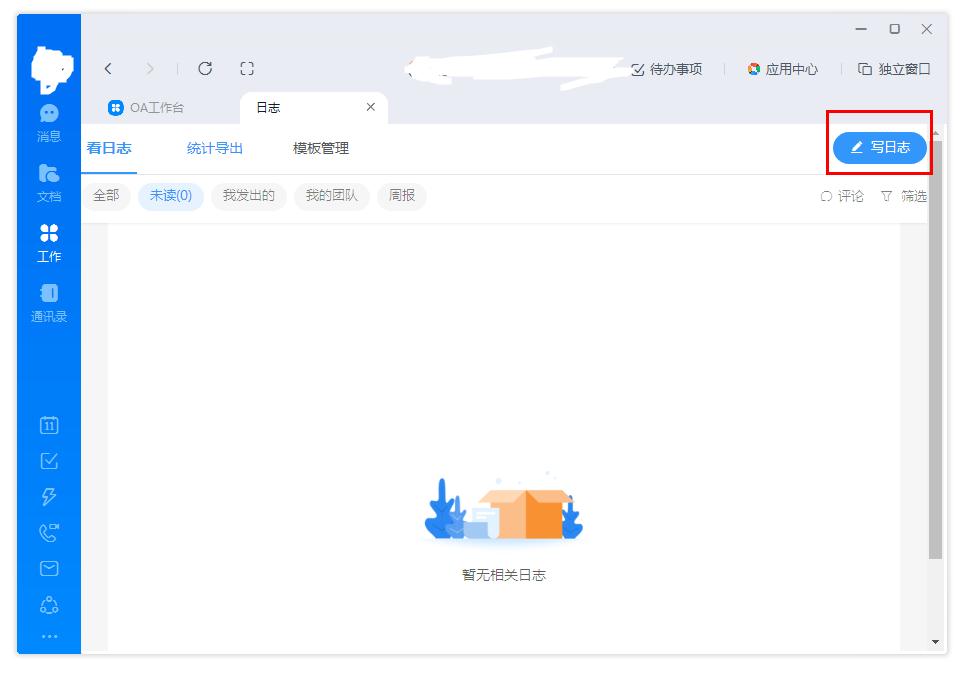
Task: Open the calendar icon in the sidebar
Action: click(48, 424)
